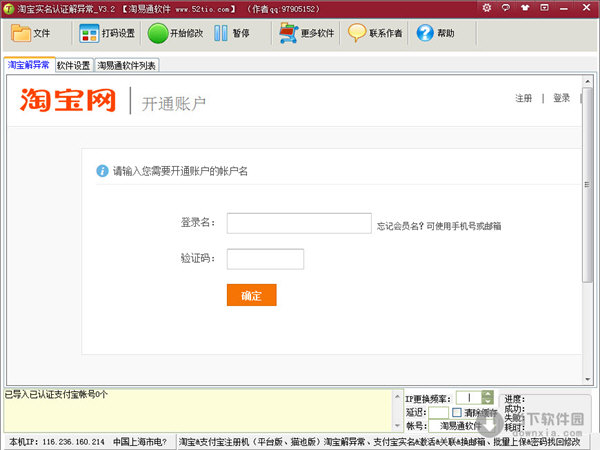Viewport: 600px width, 450px height.
Task: Click the 登录 link
Action: coord(561,98)
